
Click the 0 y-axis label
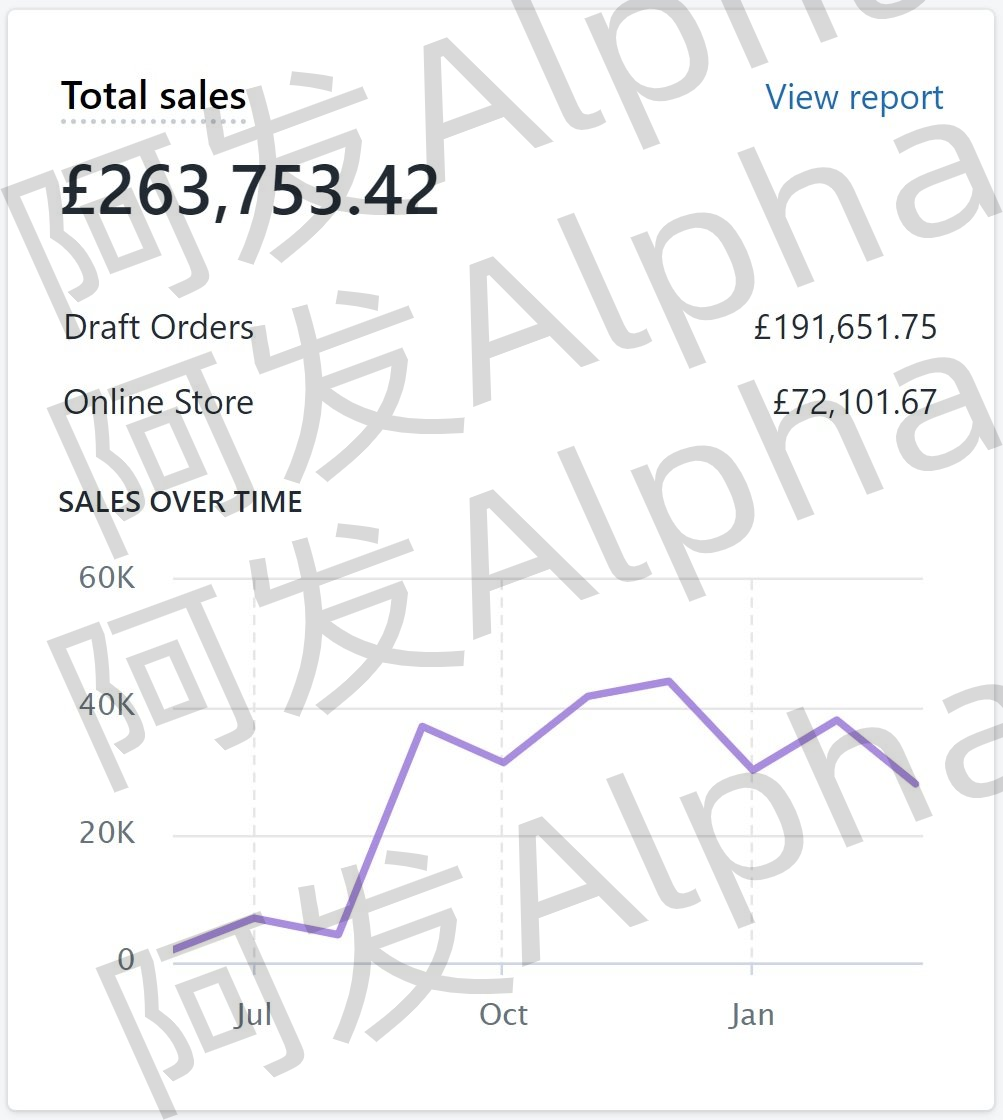click(125, 960)
